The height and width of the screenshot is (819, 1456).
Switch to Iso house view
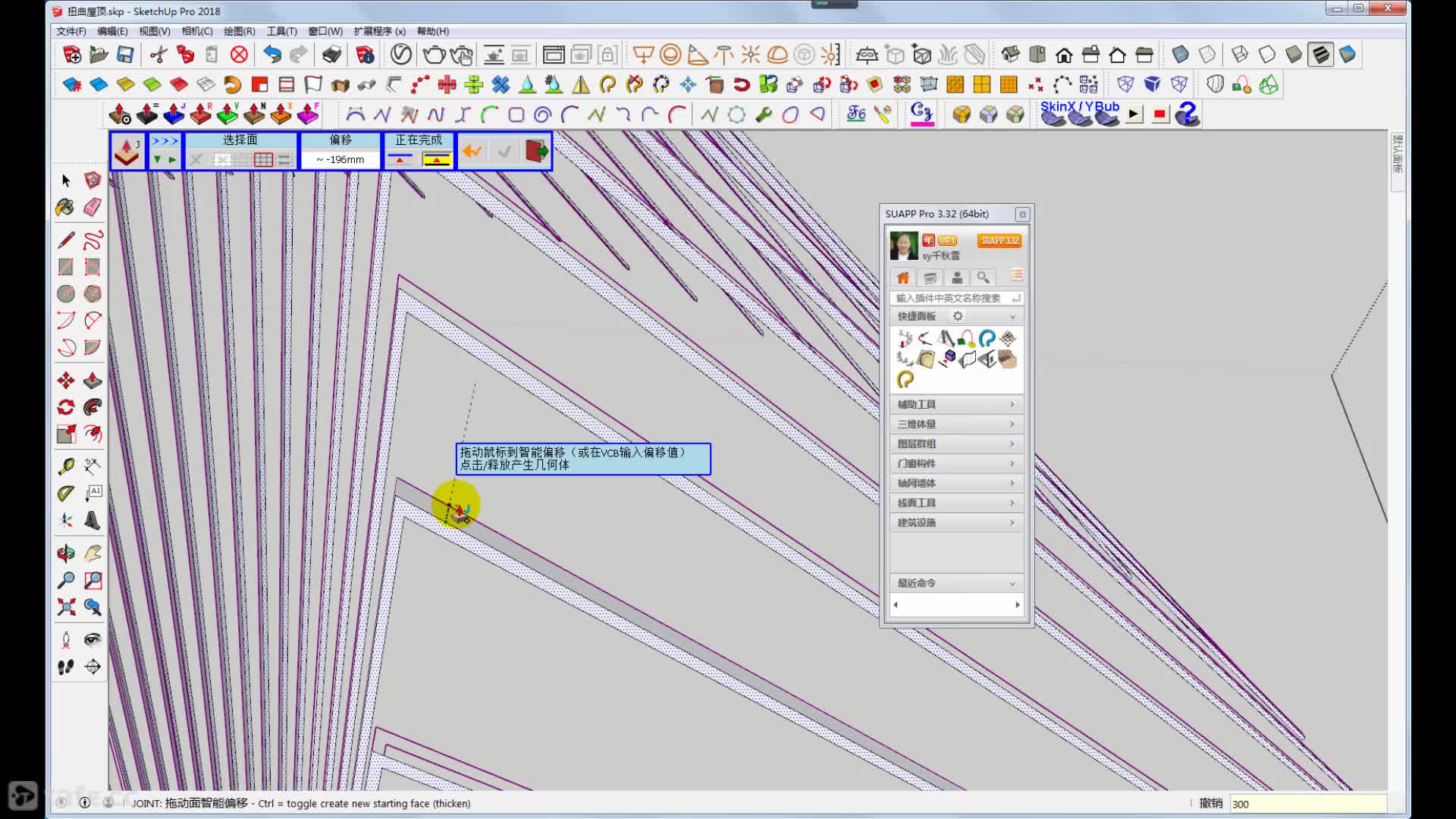click(1011, 55)
